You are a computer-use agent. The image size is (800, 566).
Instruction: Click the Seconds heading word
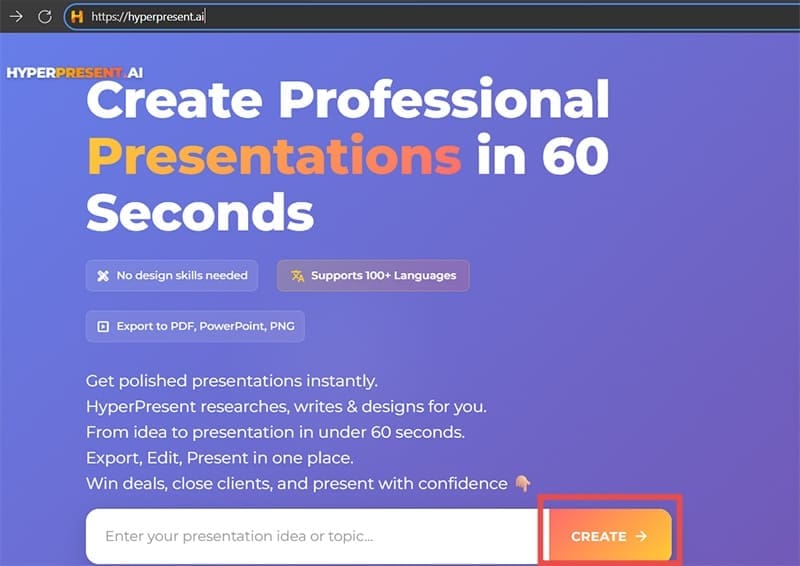[x=200, y=212]
